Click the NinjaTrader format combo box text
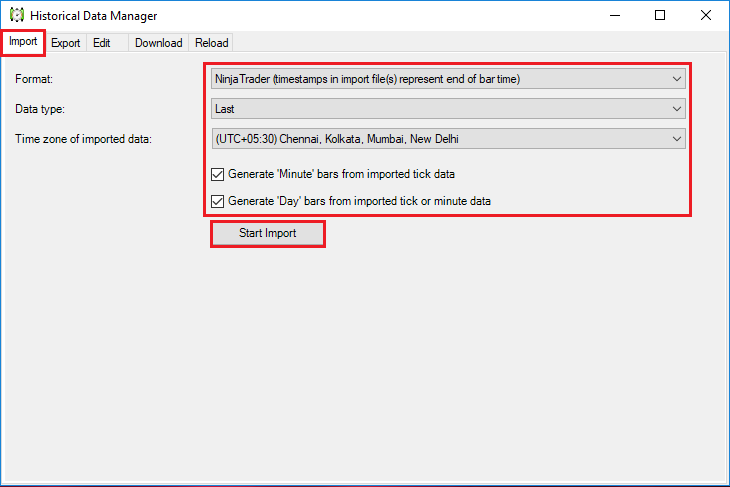This screenshot has width=730, height=487. click(367, 79)
